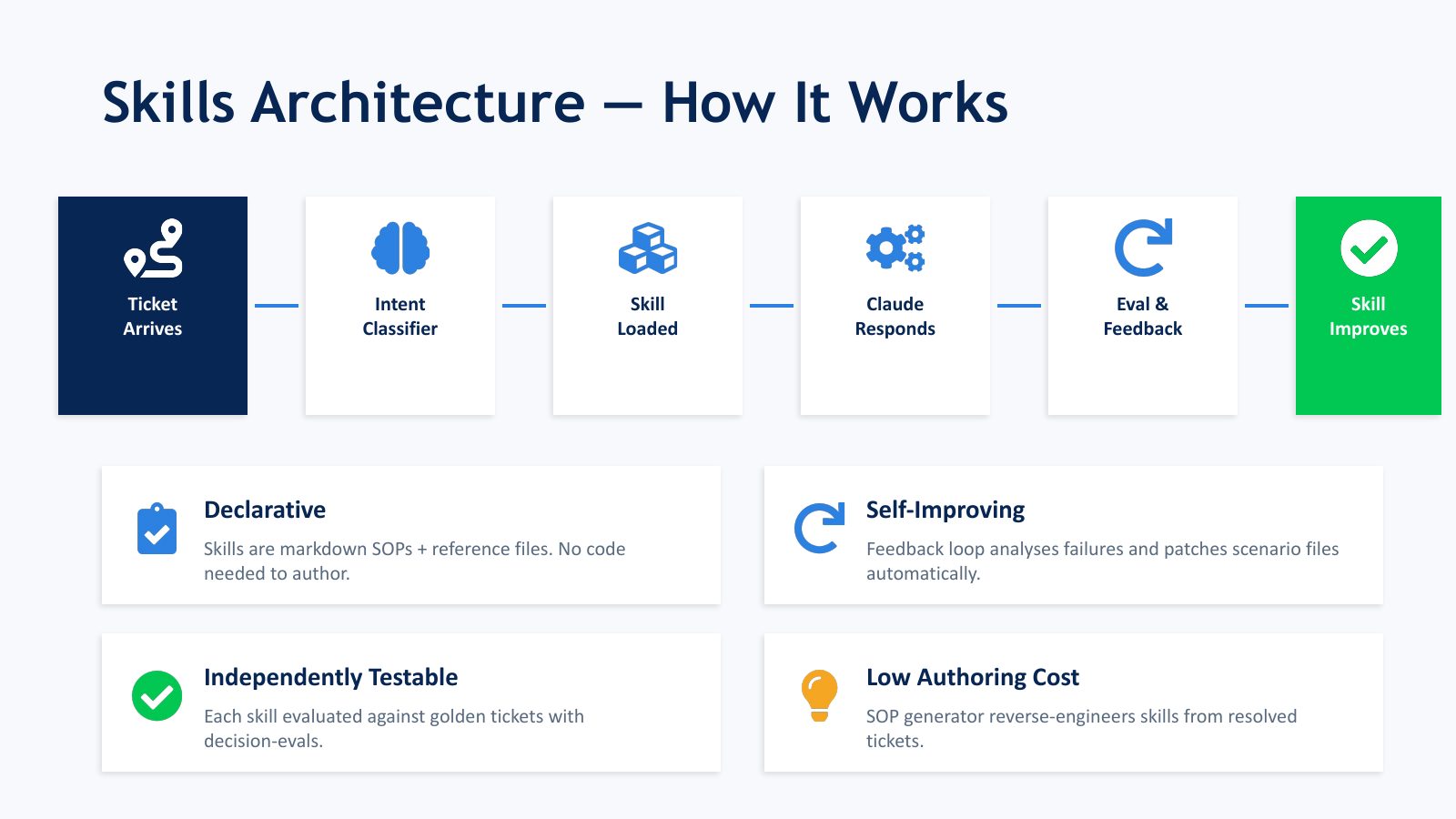Click the redo arrow icon beside Self-Improving
The height and width of the screenshot is (819, 1456).
tap(819, 528)
